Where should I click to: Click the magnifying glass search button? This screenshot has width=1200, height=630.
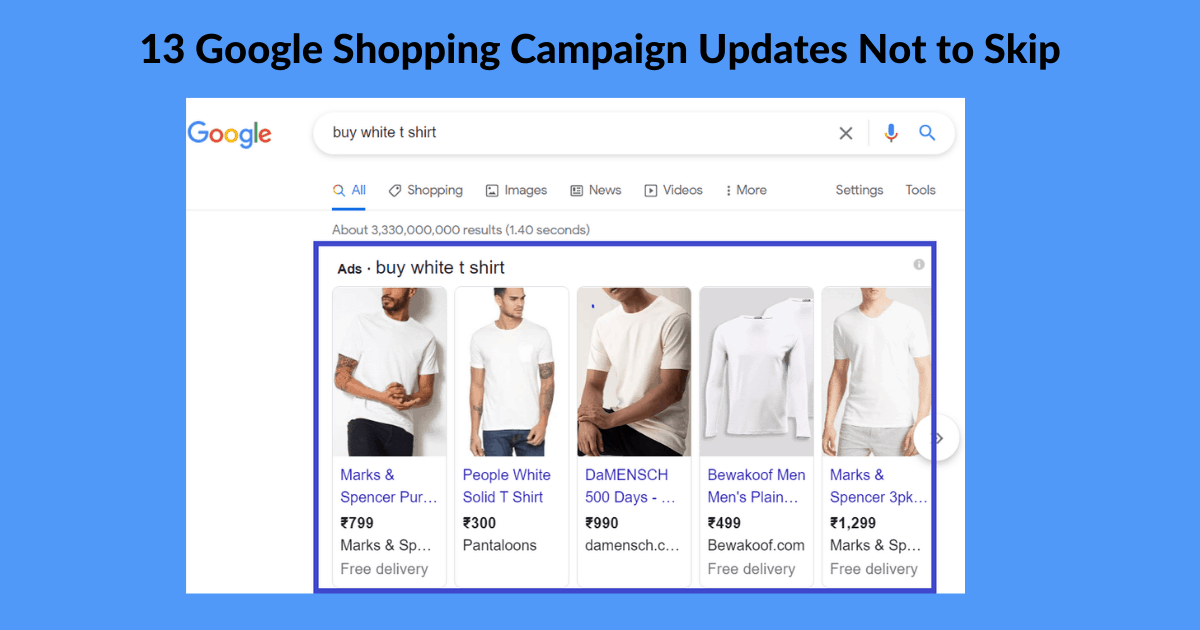click(x=927, y=132)
